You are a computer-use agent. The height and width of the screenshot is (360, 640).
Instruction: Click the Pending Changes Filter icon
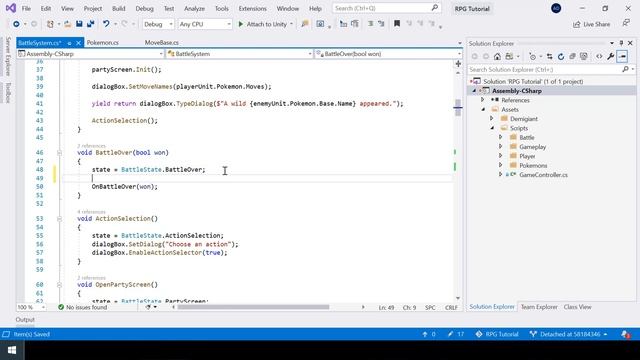[x=532, y=56]
